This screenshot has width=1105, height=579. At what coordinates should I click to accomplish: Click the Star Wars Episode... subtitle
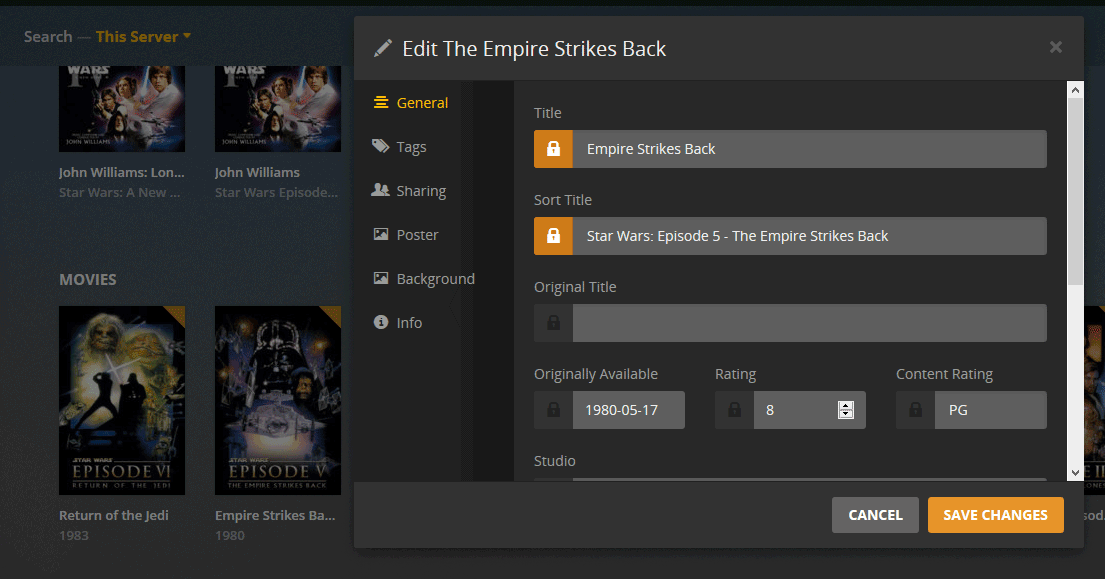click(x=276, y=192)
